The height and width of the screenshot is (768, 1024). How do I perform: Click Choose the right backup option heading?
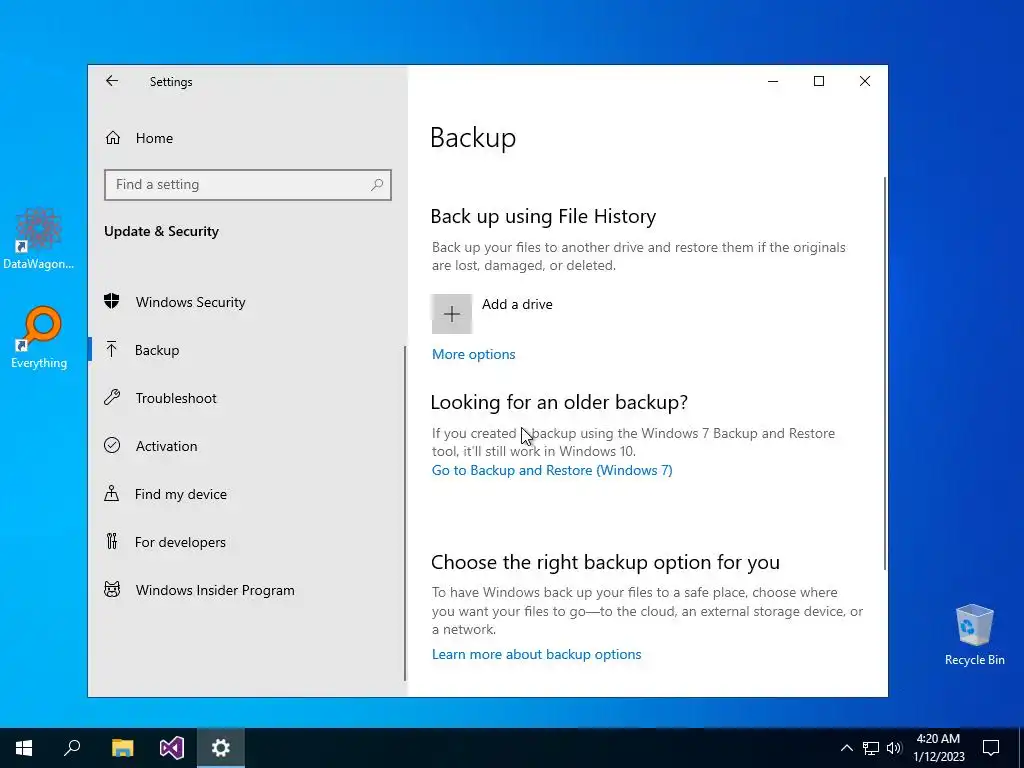pos(605,562)
